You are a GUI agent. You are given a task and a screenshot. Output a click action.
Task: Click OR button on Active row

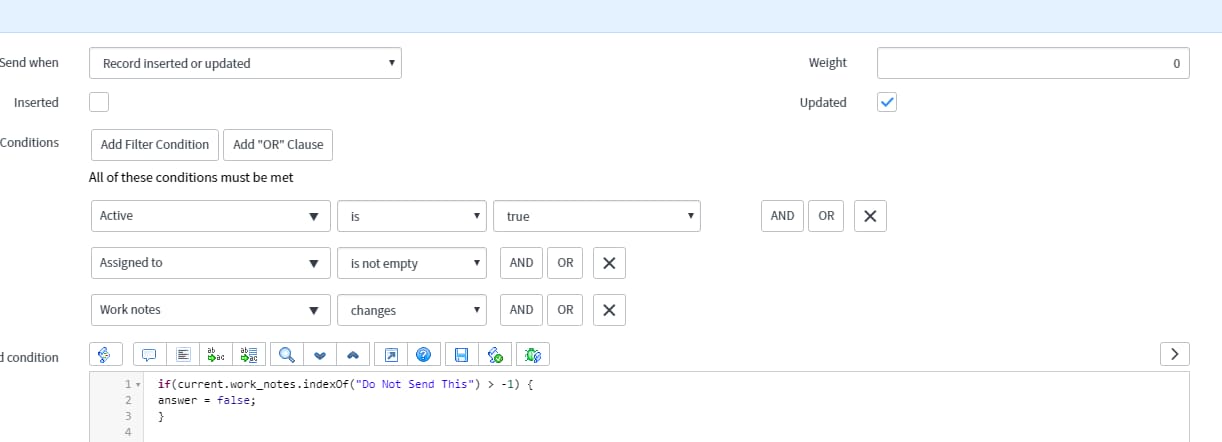[826, 216]
